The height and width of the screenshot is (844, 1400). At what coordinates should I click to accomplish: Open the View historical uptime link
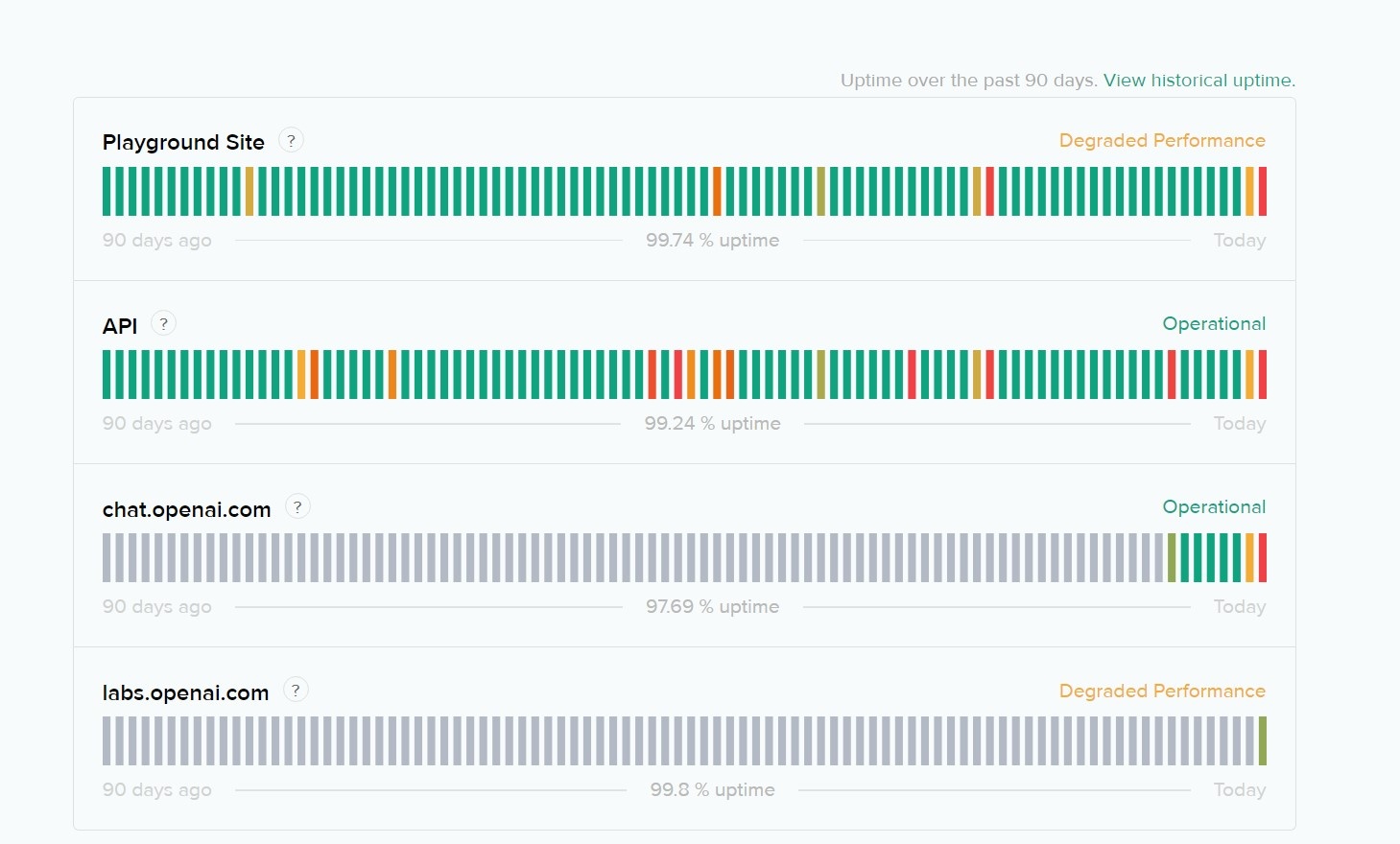[x=1198, y=81]
